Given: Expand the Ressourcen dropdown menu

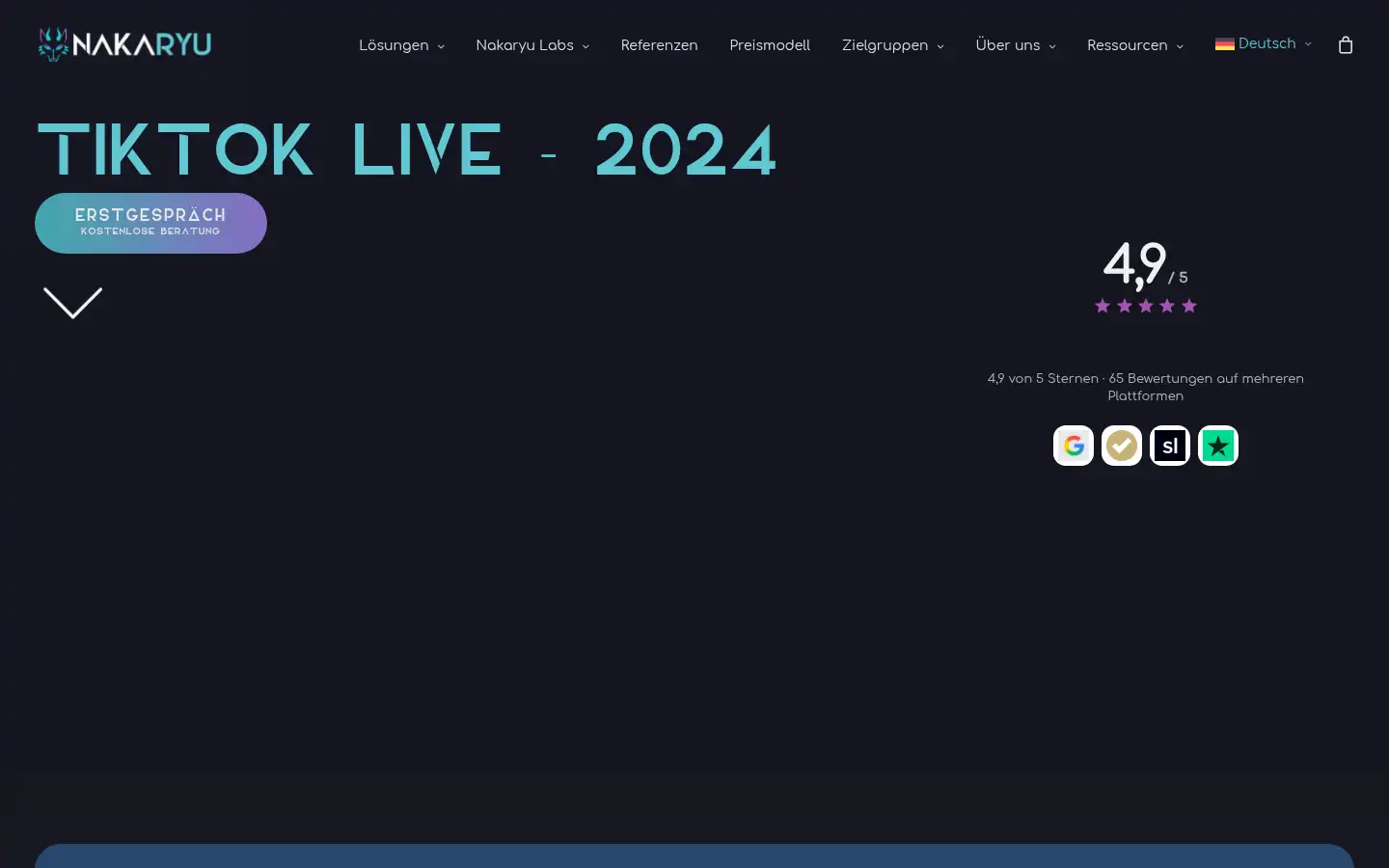Looking at the screenshot, I should point(1134,45).
